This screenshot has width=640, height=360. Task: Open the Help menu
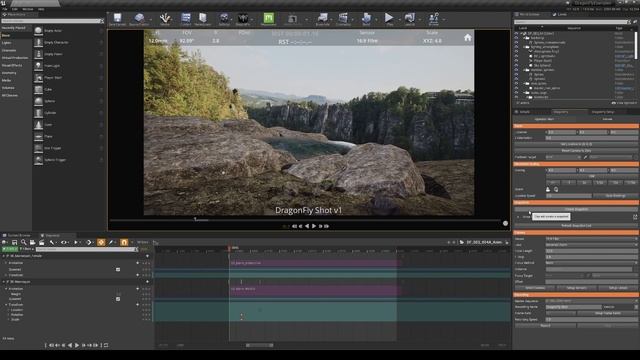point(41,9)
